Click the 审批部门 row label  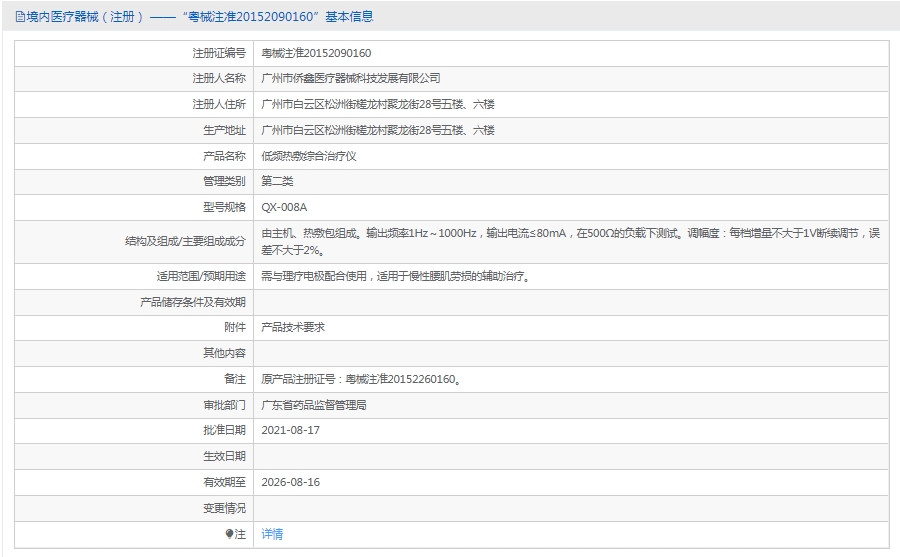224,405
